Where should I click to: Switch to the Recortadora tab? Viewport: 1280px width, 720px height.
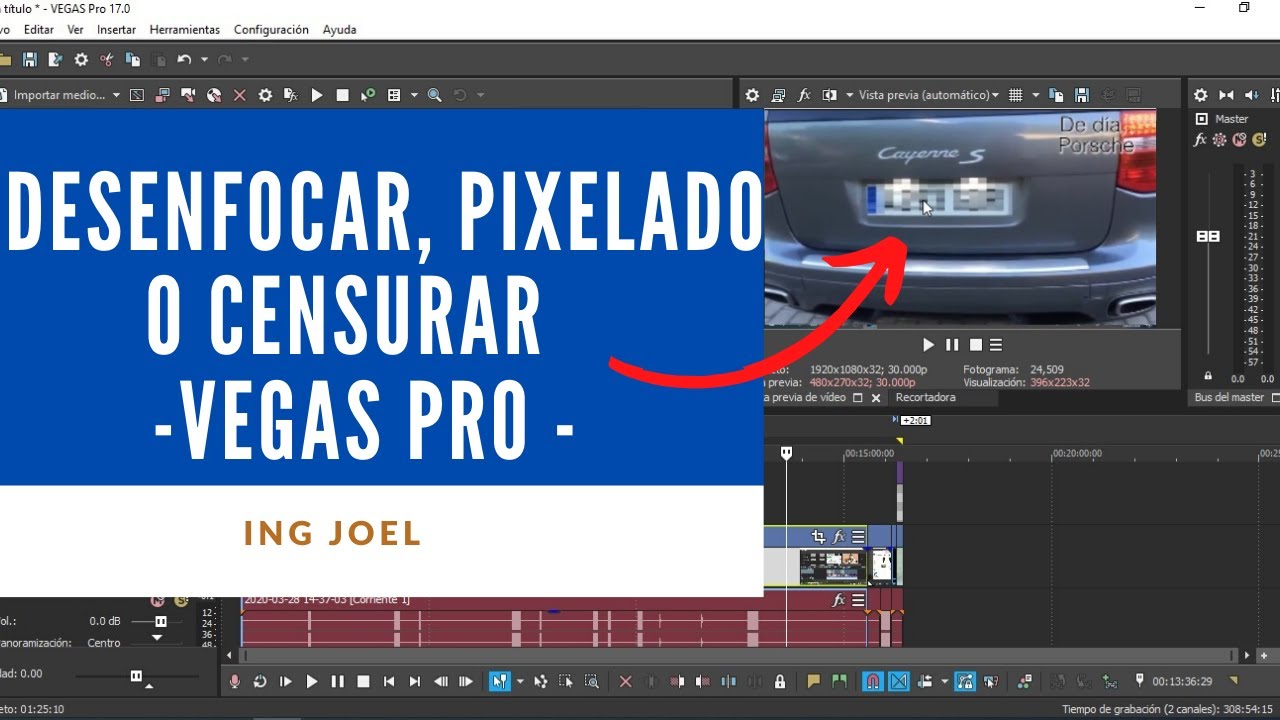(925, 397)
